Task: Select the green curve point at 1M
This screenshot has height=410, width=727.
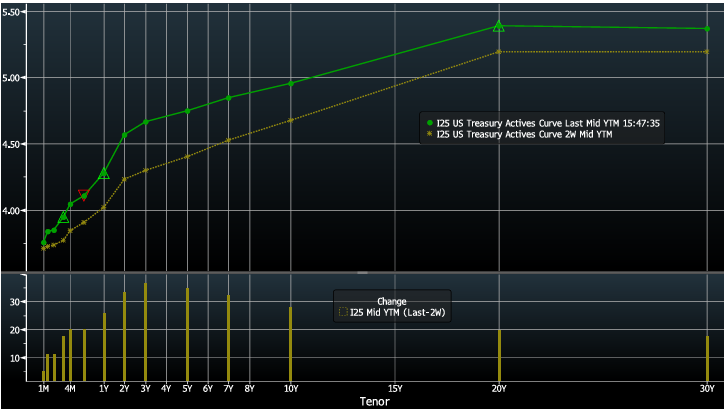Action: (44, 243)
